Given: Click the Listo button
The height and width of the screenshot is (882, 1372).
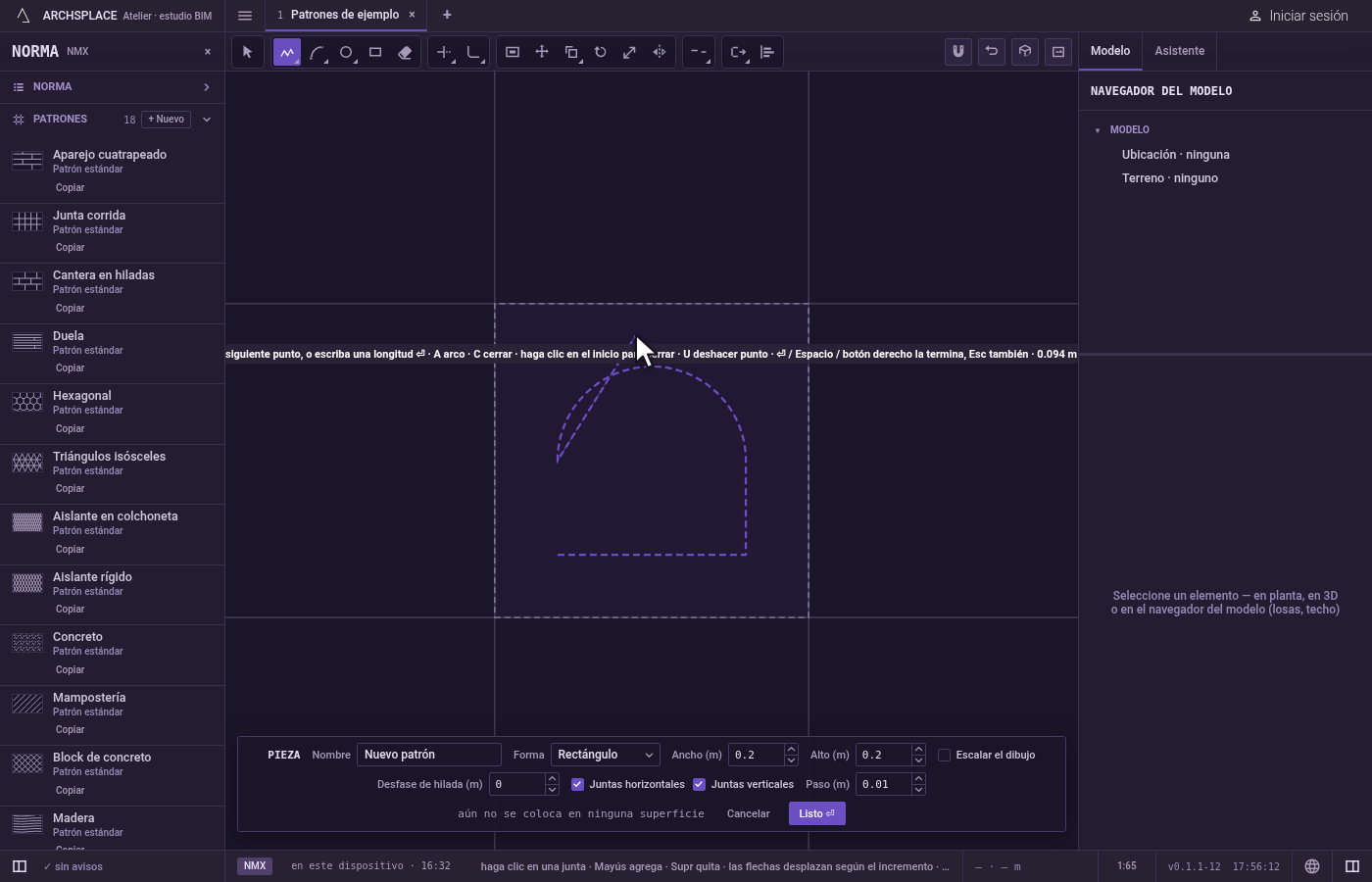Looking at the screenshot, I should tap(816, 813).
